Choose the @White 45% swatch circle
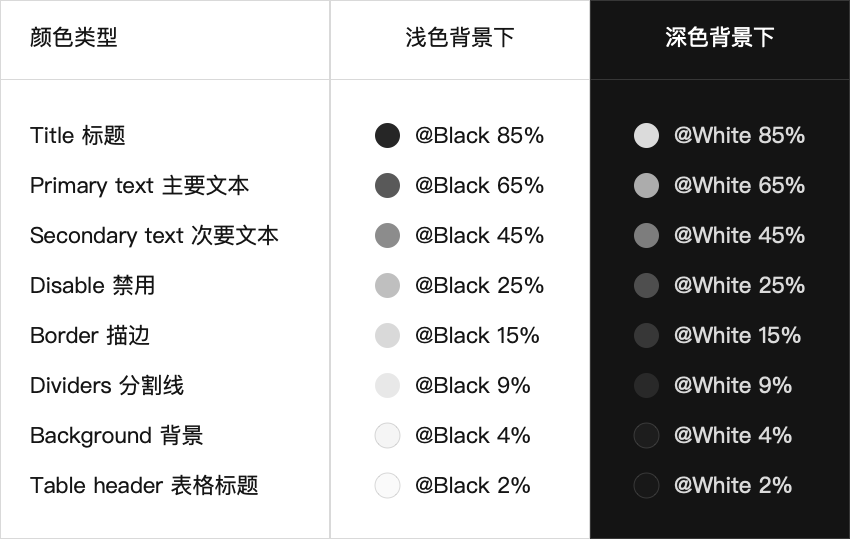The image size is (850, 539). [646, 235]
